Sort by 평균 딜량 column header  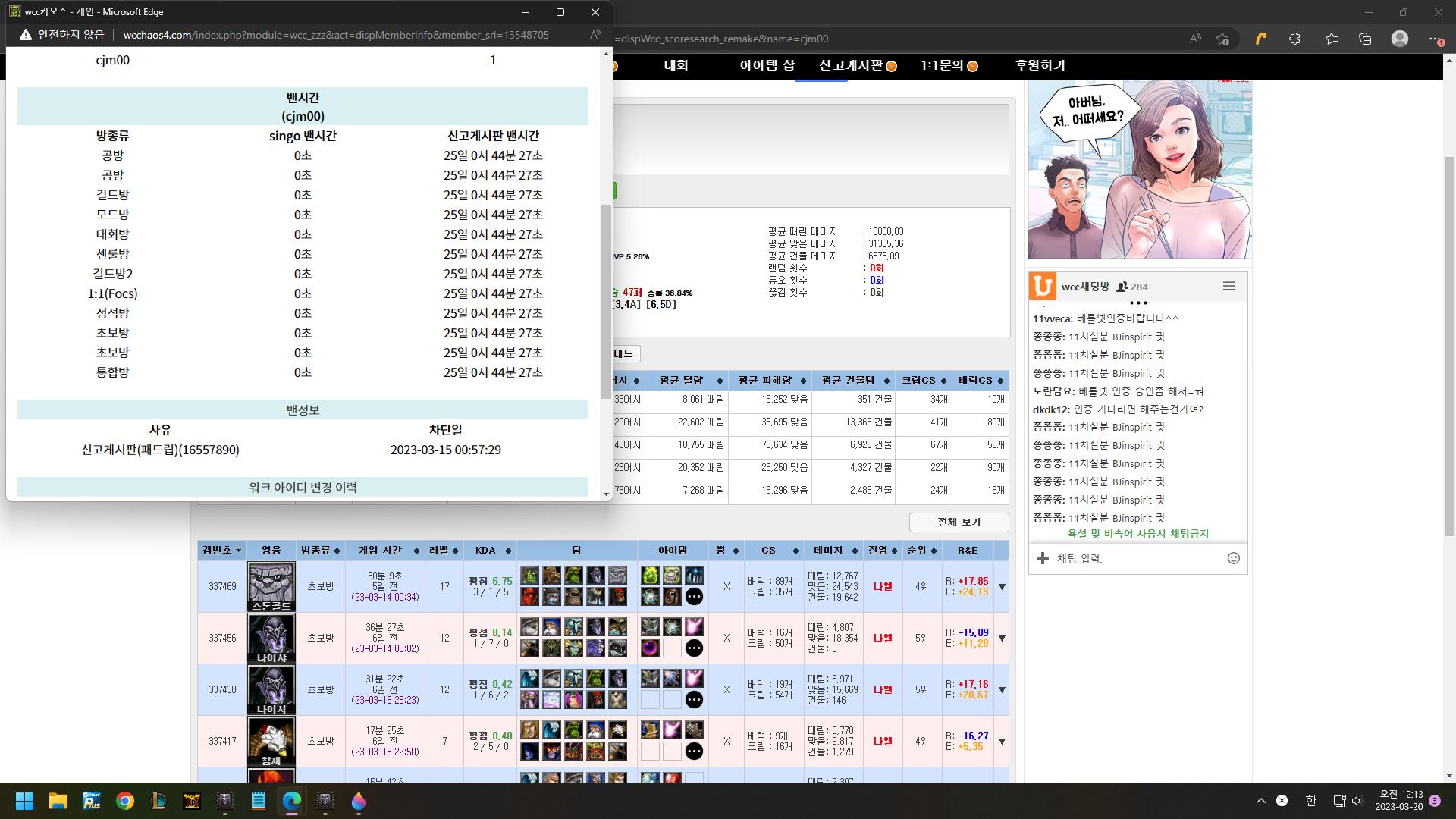[686, 380]
